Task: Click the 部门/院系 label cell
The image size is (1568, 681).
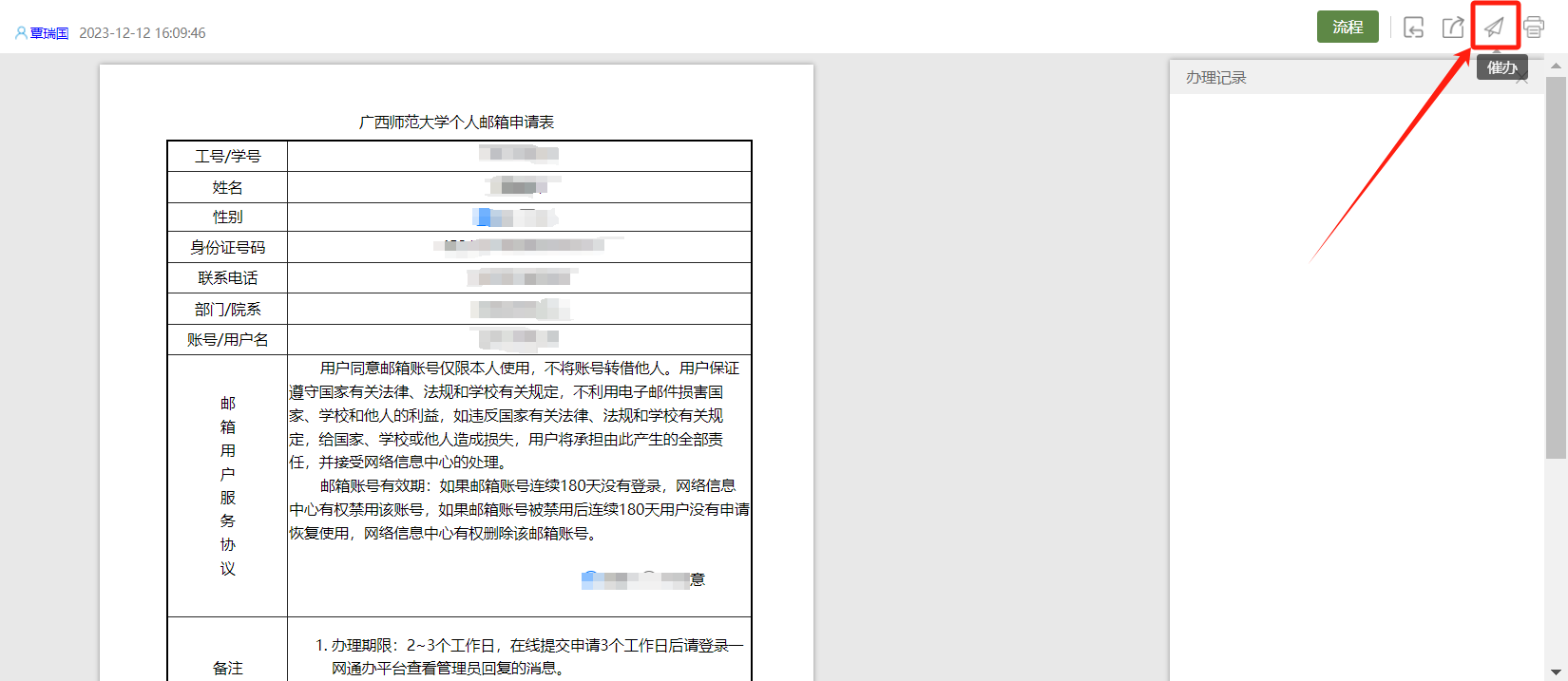Action: click(x=227, y=309)
